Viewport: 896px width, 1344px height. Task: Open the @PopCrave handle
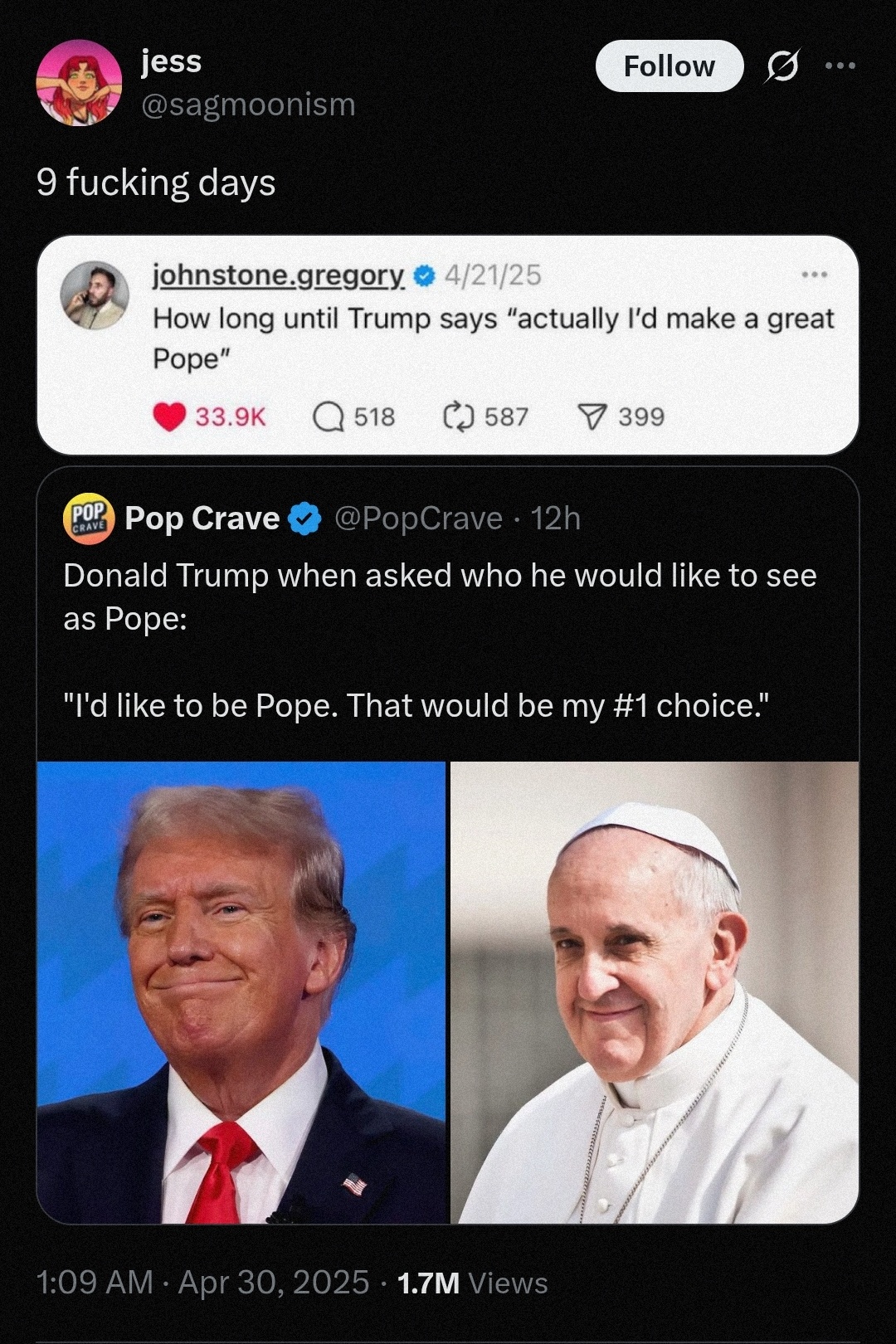click(418, 519)
